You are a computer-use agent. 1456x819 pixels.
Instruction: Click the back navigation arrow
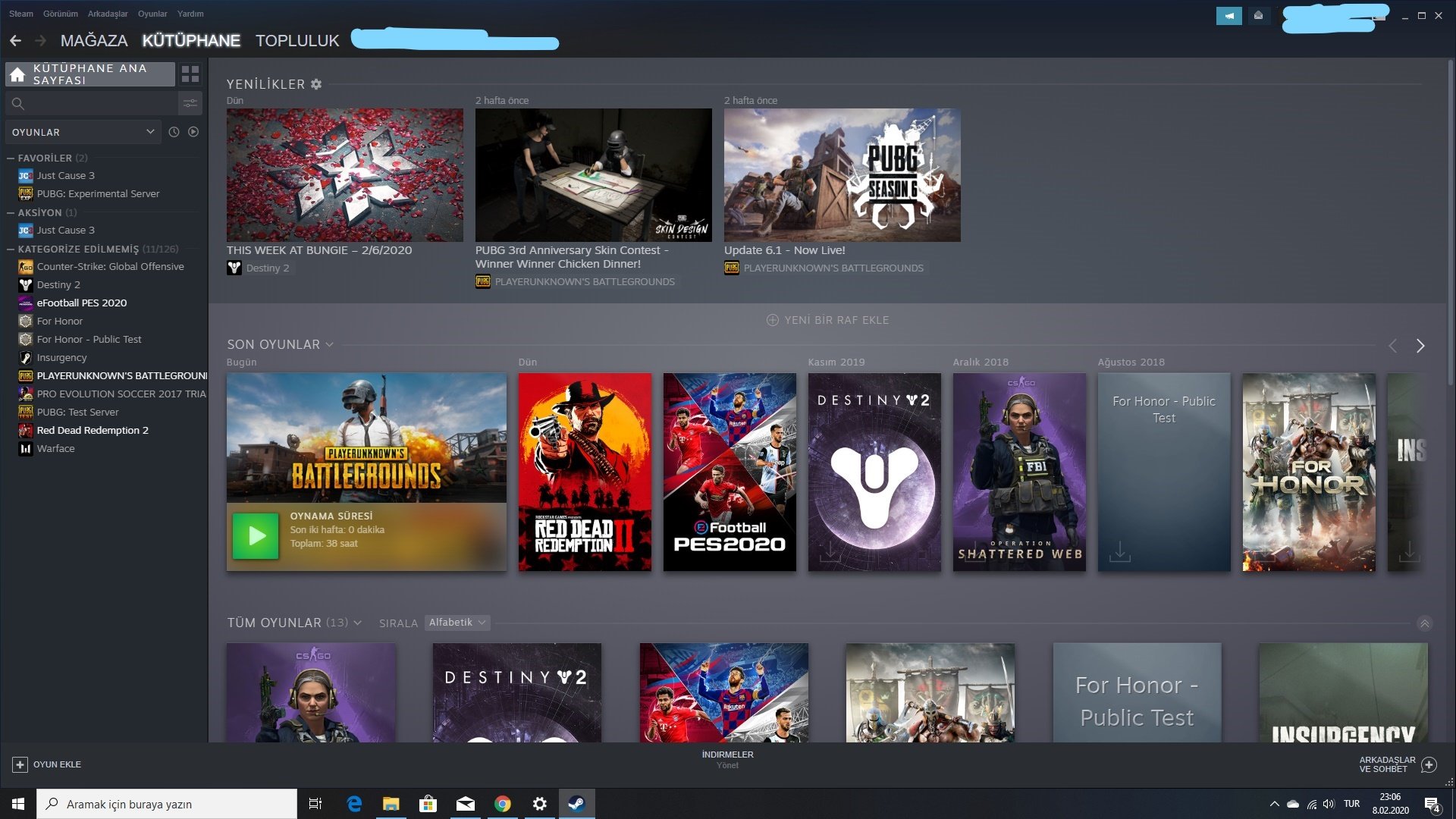(x=15, y=40)
